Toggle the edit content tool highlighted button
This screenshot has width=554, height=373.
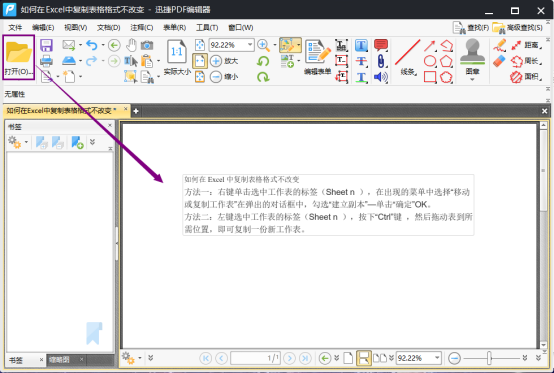[290, 45]
